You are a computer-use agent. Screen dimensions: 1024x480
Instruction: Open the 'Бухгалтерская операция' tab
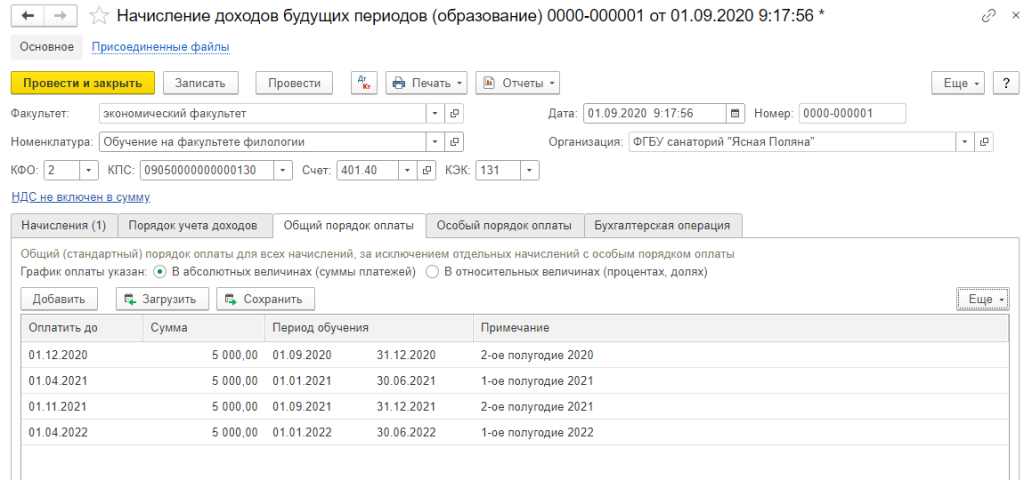point(662,225)
